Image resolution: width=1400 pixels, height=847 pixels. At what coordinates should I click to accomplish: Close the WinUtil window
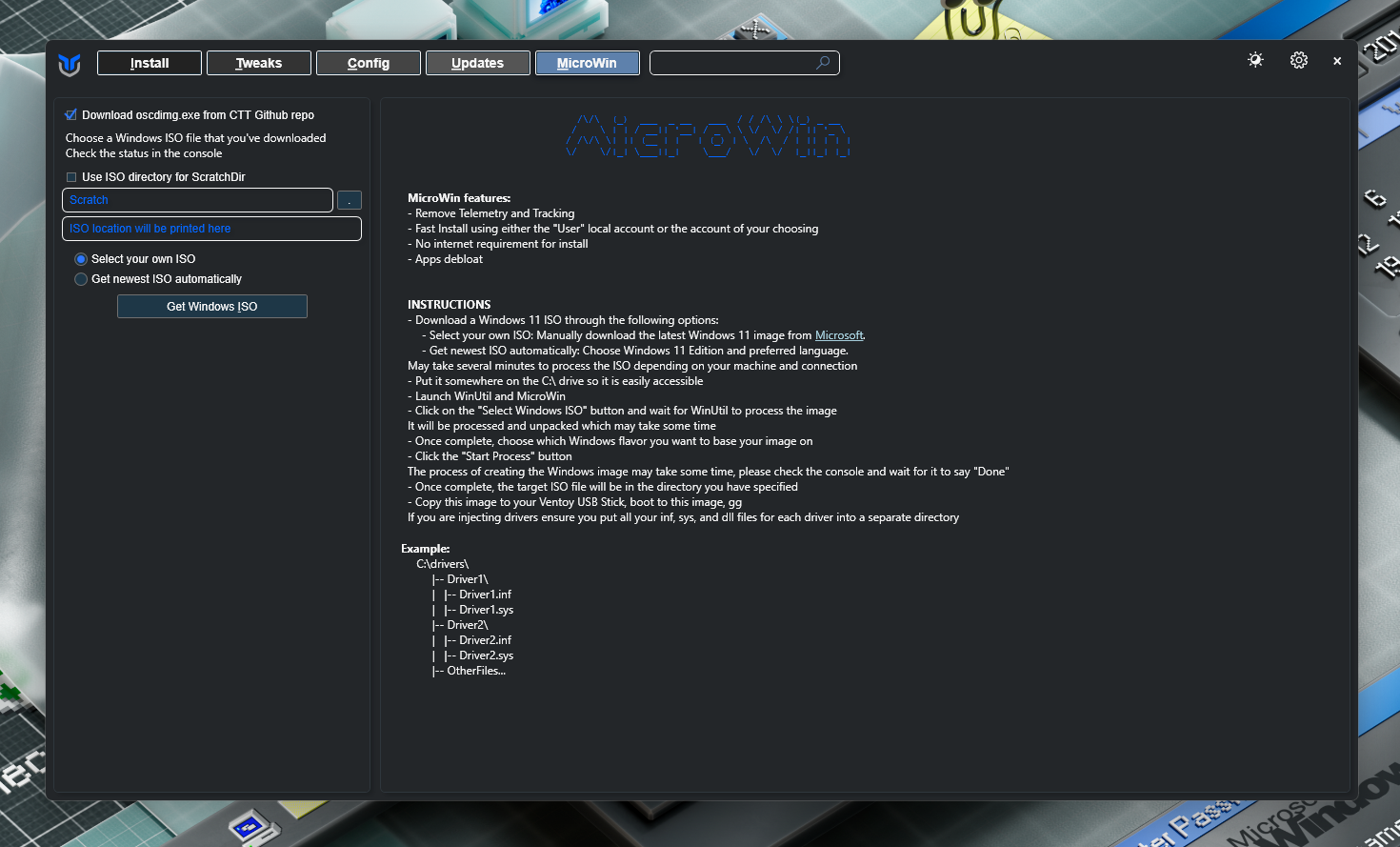[1337, 61]
